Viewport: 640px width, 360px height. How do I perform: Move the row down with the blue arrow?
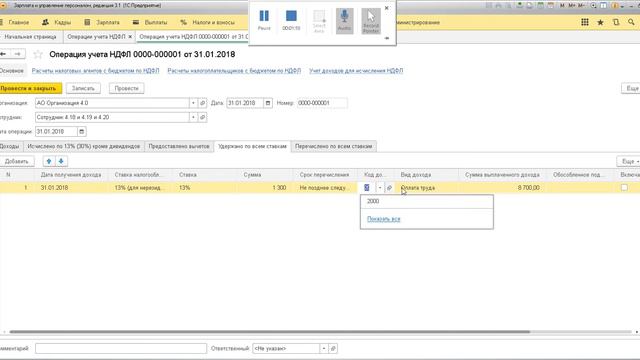click(61, 161)
